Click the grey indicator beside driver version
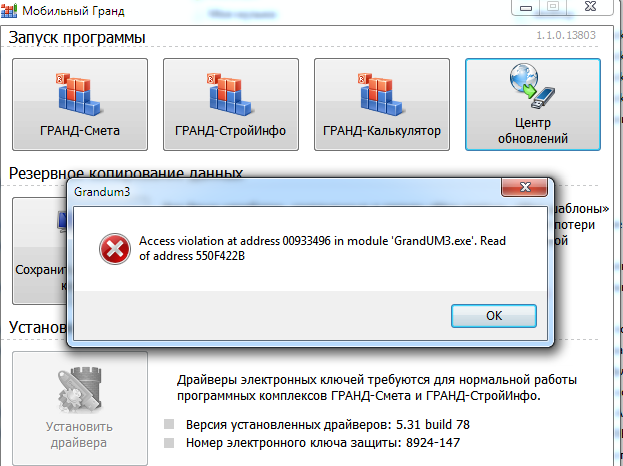This screenshot has width=623, height=466. (169, 424)
